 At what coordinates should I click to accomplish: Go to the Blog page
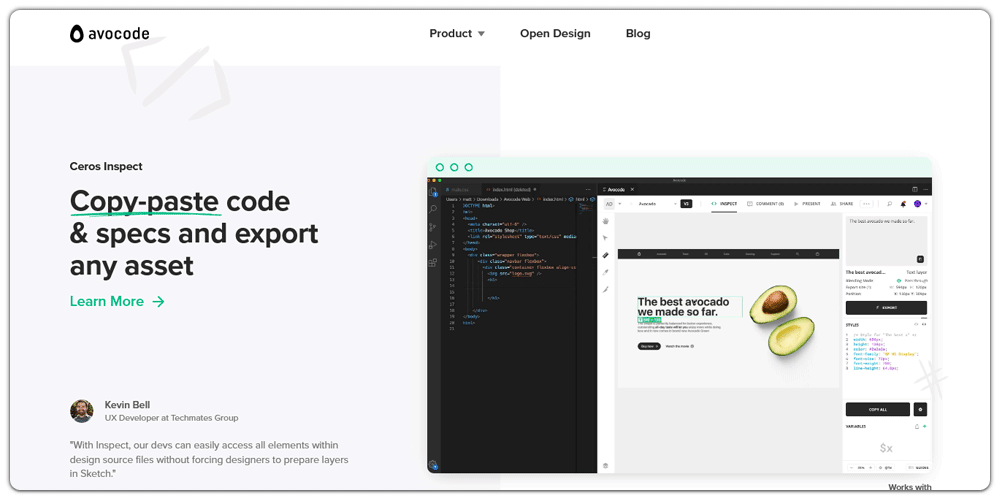(x=638, y=33)
